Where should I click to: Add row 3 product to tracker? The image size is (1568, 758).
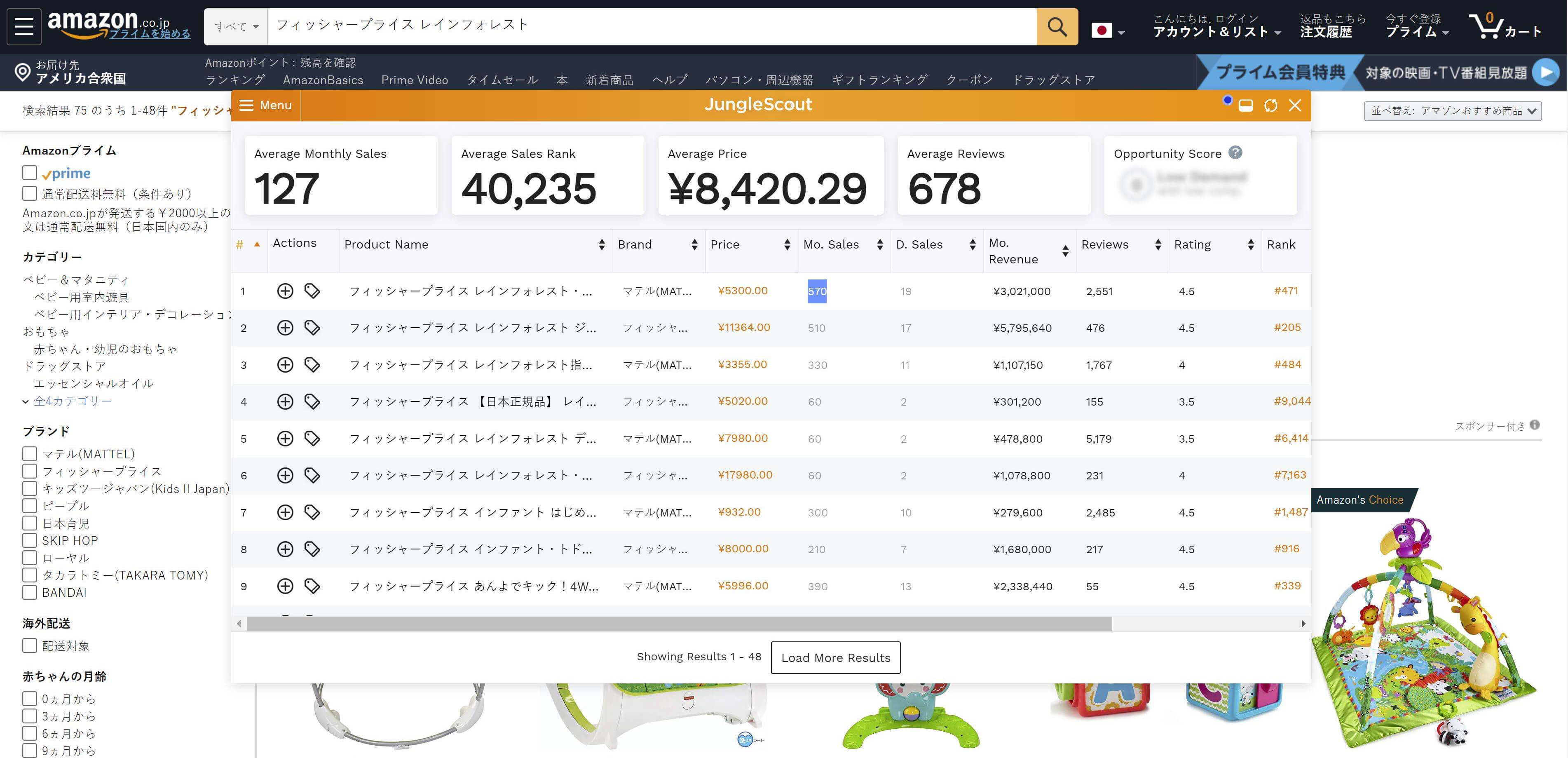pos(285,365)
